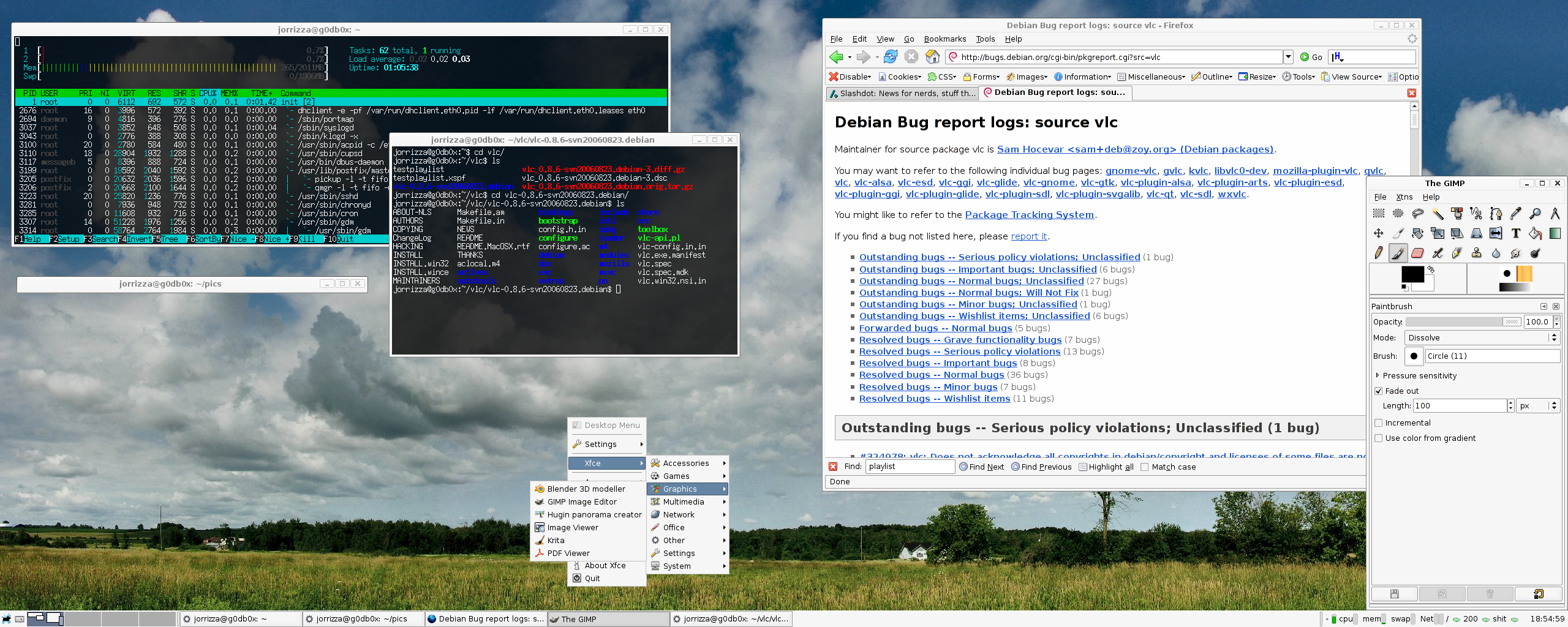Enable Use color from gradient
The image size is (1568, 627).
[1379, 438]
